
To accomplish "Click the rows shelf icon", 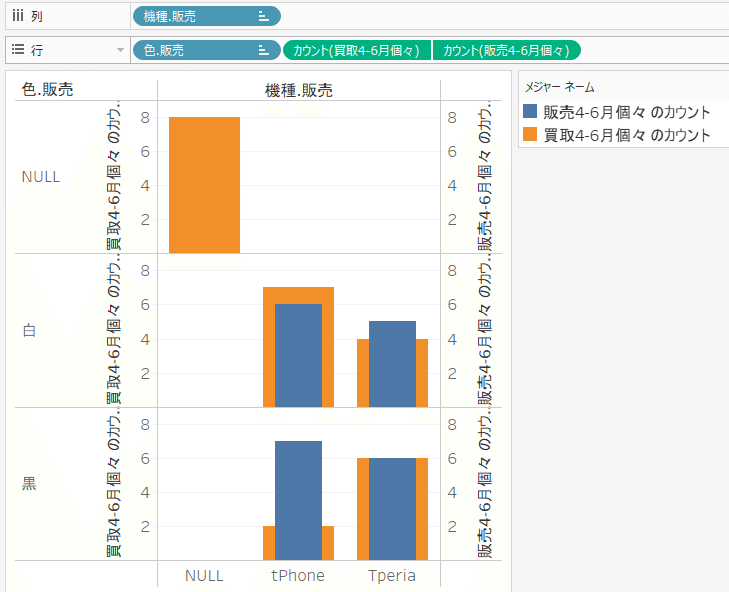I will 18,49.
